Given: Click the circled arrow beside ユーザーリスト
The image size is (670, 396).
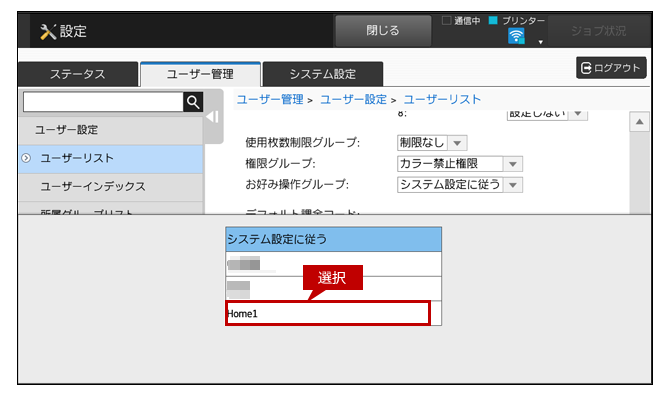Looking at the screenshot, I should [x=26, y=158].
